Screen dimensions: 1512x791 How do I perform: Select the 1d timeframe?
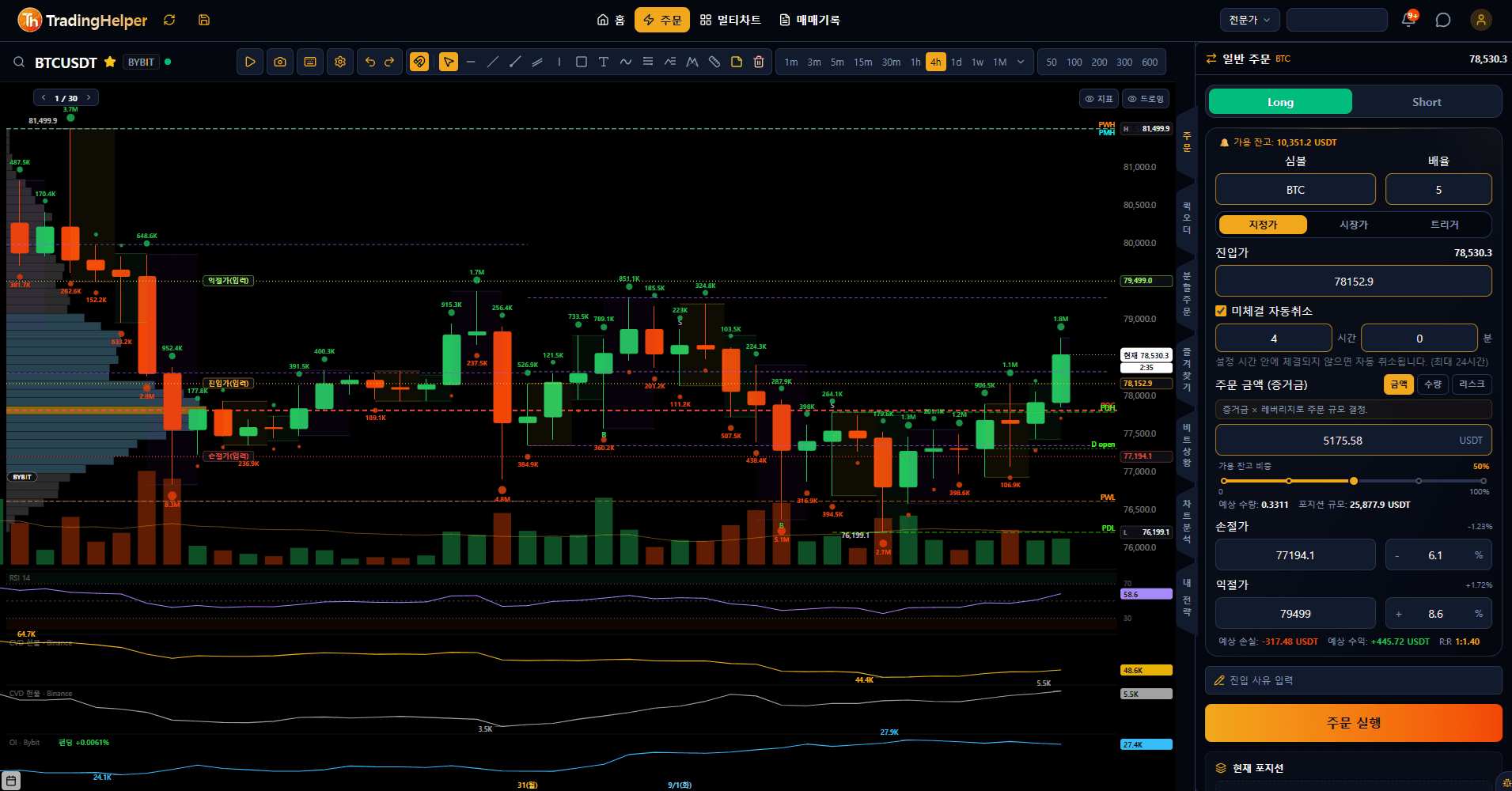[x=957, y=62]
